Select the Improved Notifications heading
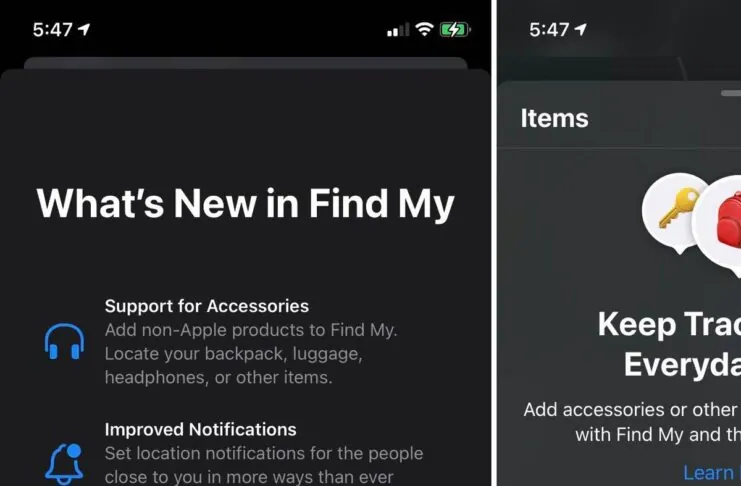The height and width of the screenshot is (486, 741). [200, 429]
